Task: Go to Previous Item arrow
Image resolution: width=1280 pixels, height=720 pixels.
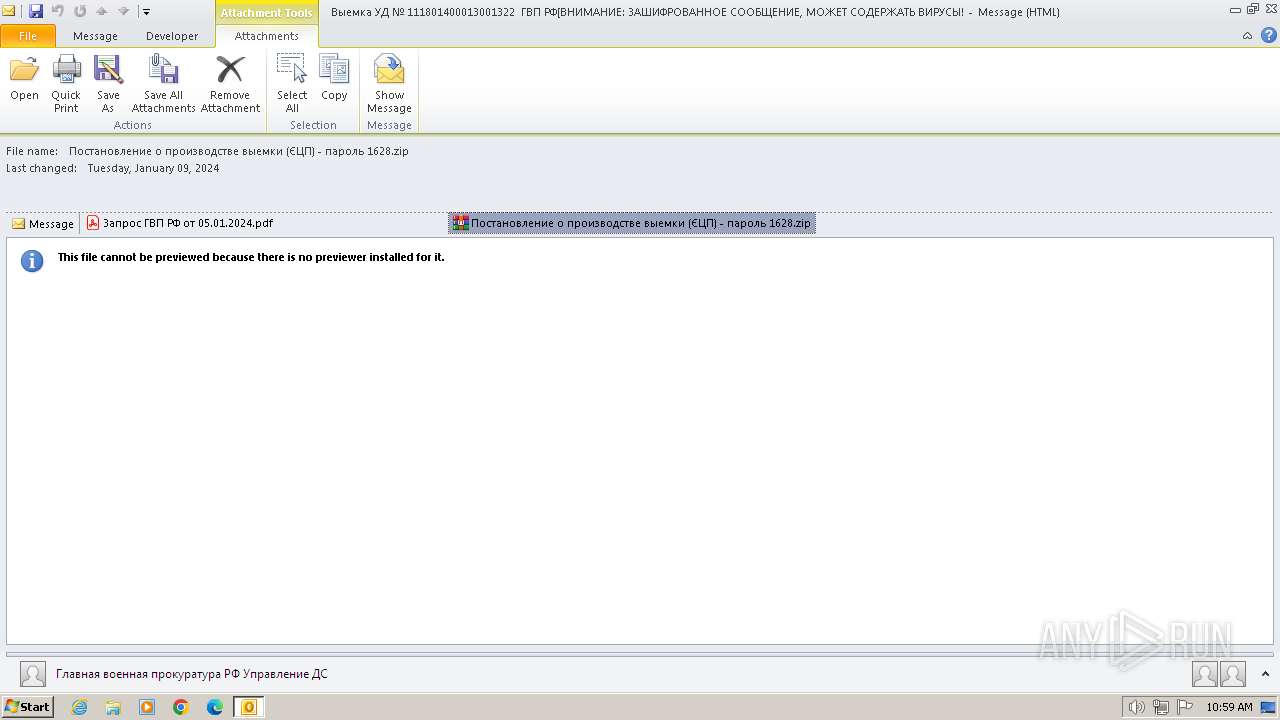Action: 101,11
